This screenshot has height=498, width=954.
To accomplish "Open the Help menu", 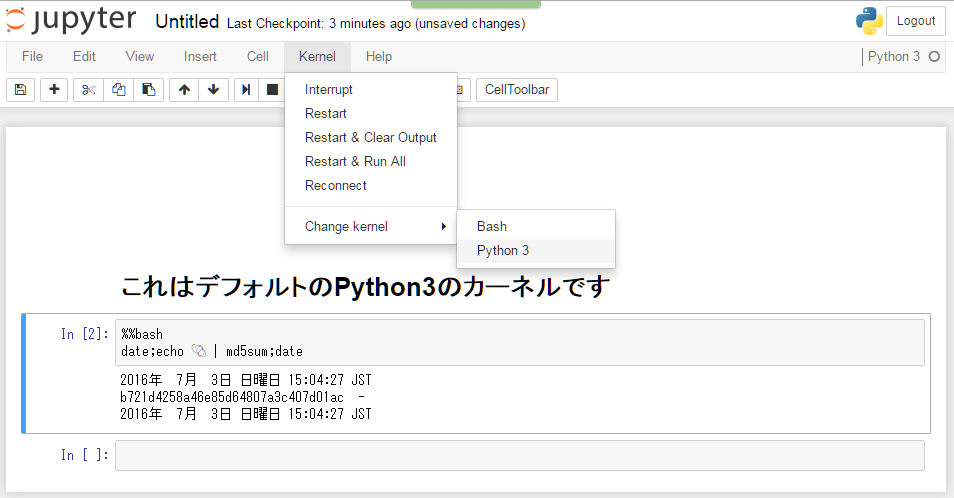I will point(378,57).
